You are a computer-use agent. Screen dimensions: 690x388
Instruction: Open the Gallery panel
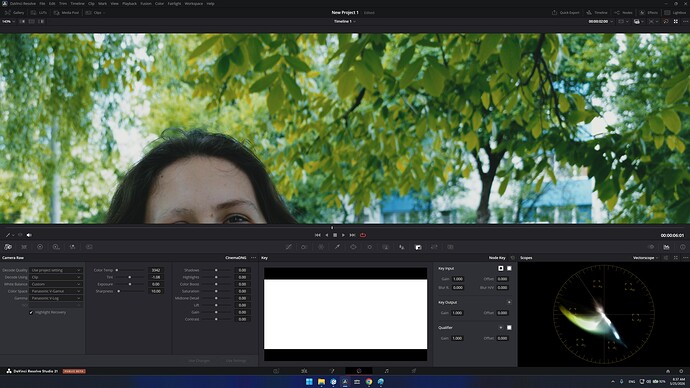[14, 13]
